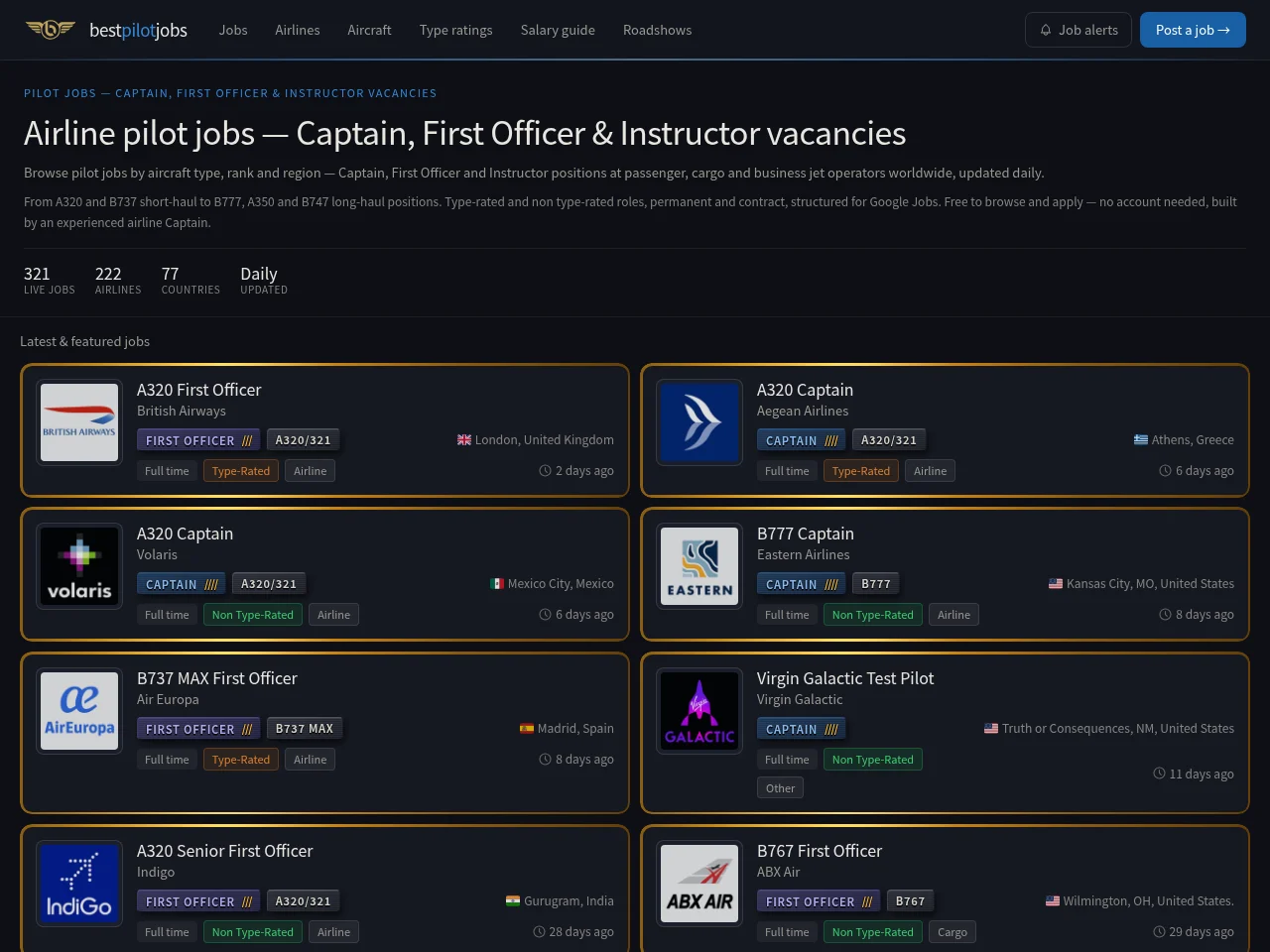
Task: Click the B737 MAX aircraft tag
Action: click(x=305, y=729)
